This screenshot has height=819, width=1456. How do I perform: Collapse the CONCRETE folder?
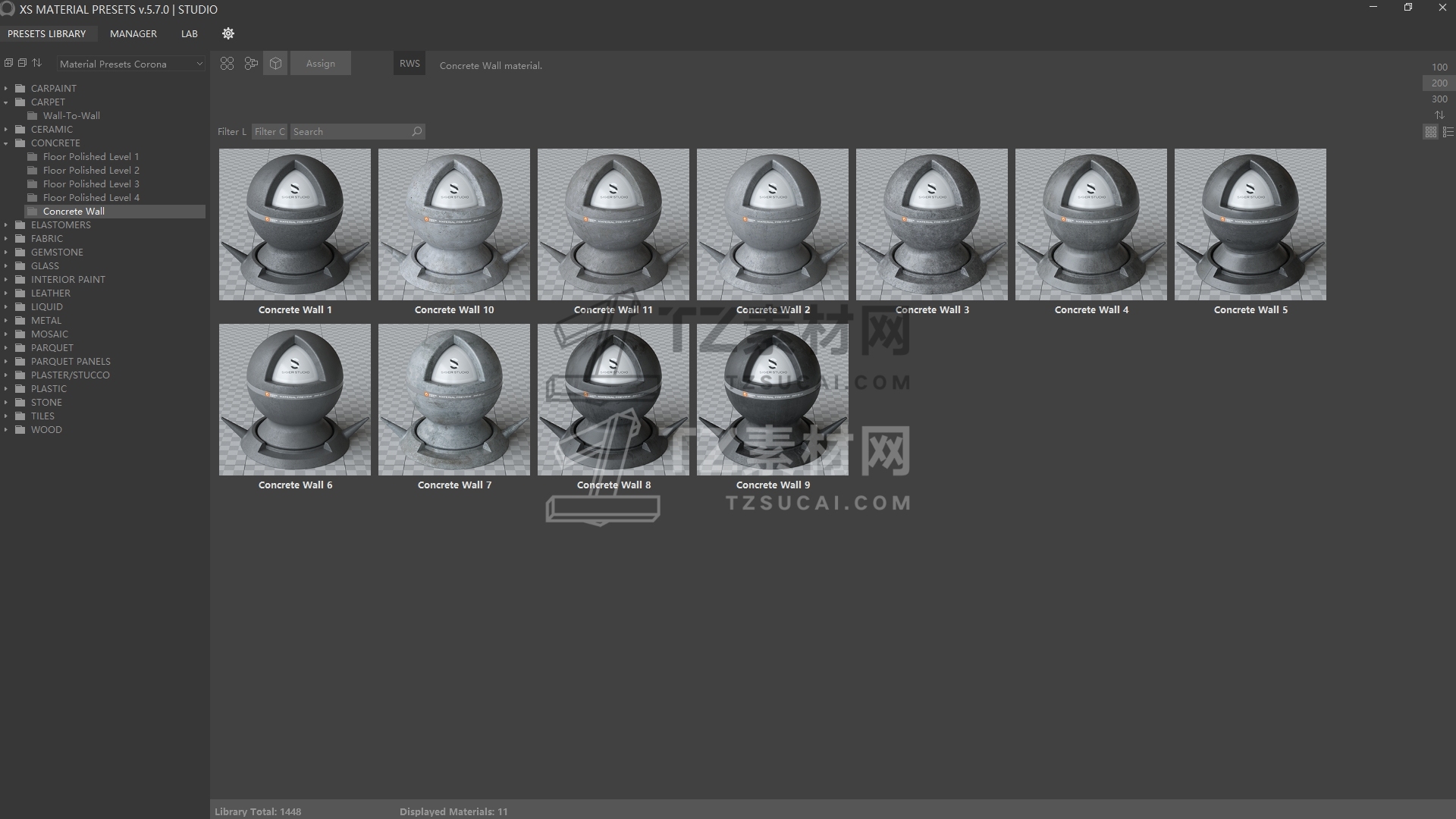[6, 143]
